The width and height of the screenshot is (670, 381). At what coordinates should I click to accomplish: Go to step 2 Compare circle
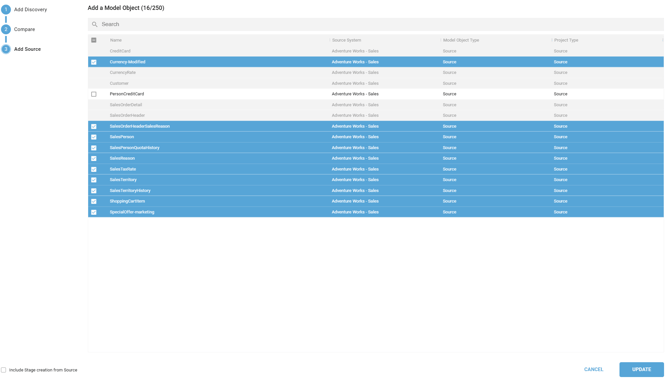pos(6,29)
